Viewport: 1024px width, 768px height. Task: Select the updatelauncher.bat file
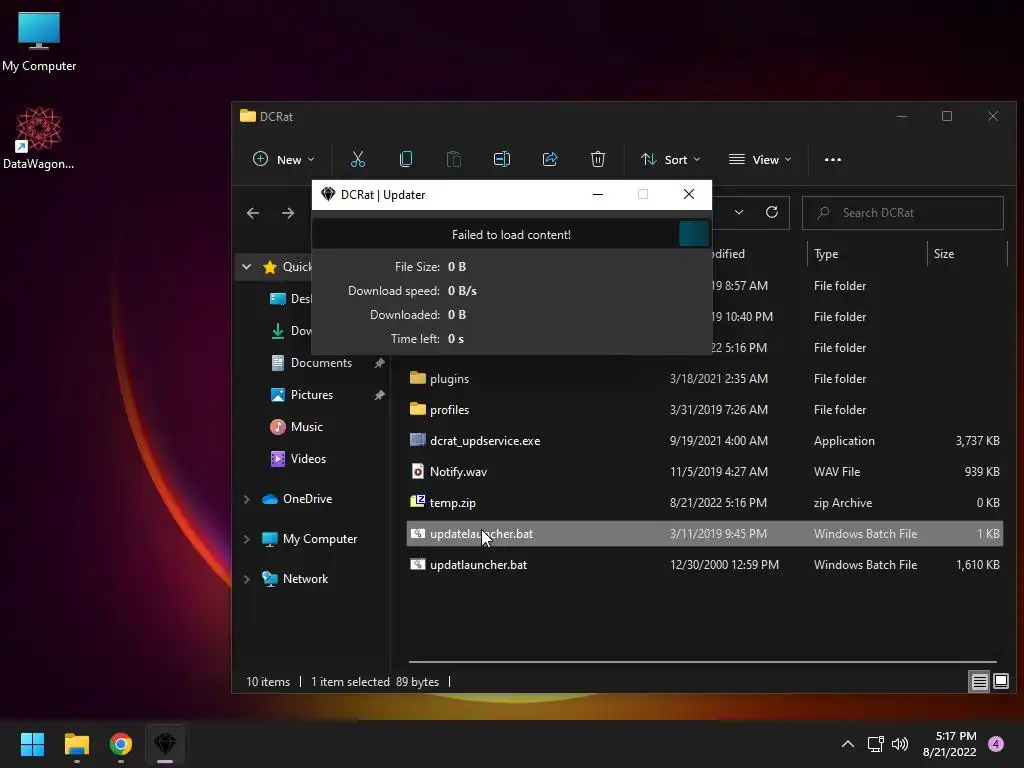click(704, 534)
